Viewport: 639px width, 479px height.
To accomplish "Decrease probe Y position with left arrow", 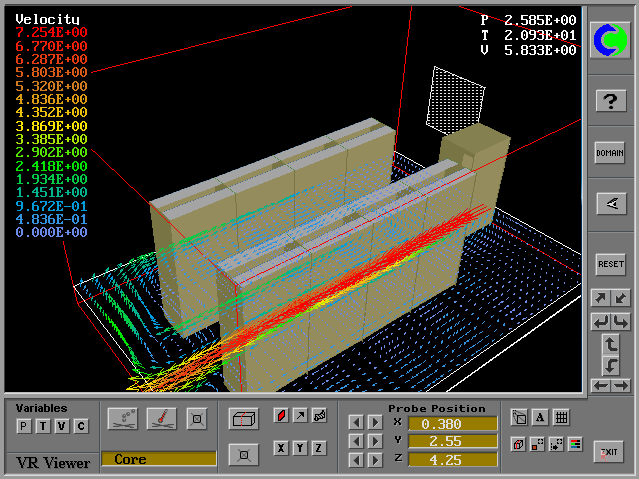I will pos(355,441).
